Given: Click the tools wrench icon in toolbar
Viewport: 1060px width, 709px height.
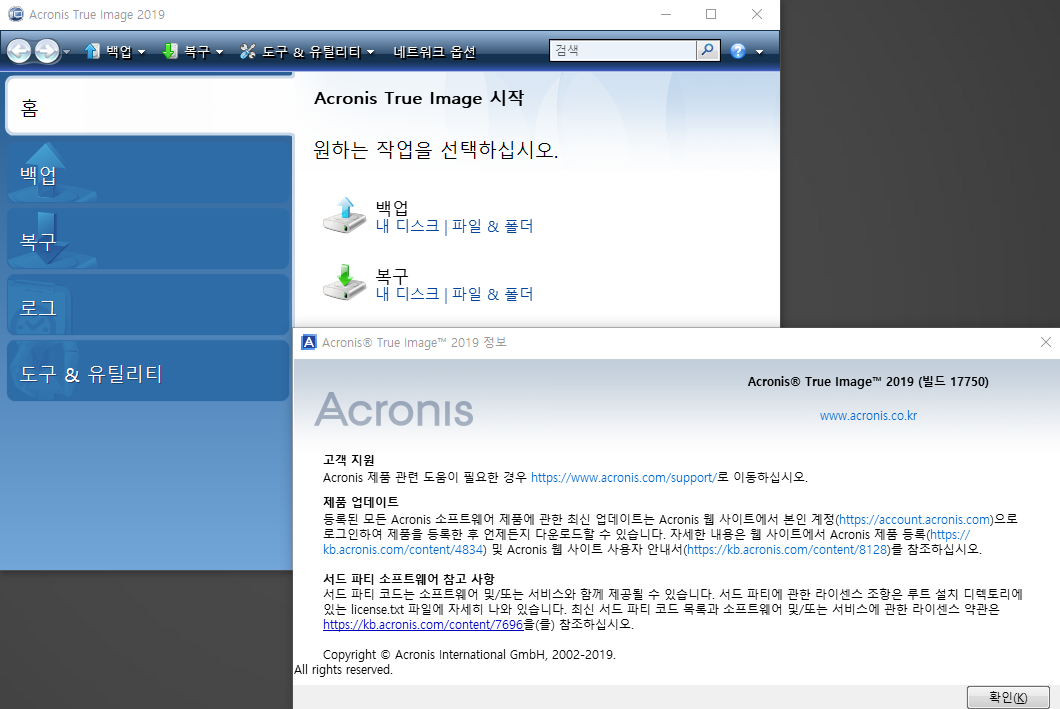Looking at the screenshot, I should [248, 51].
